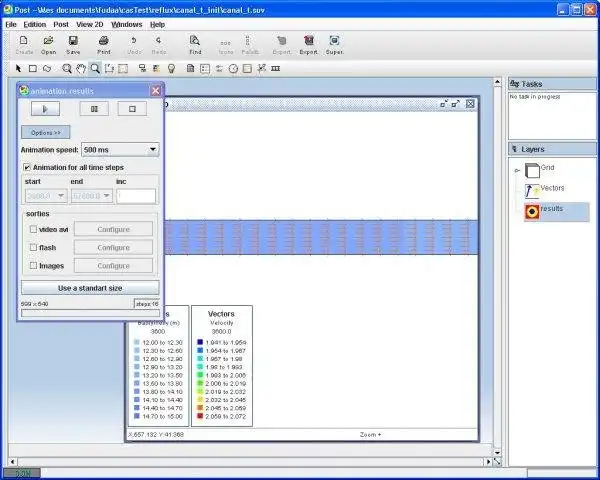Click Configure button for video avi
The width and height of the screenshot is (600, 480).
[113, 229]
